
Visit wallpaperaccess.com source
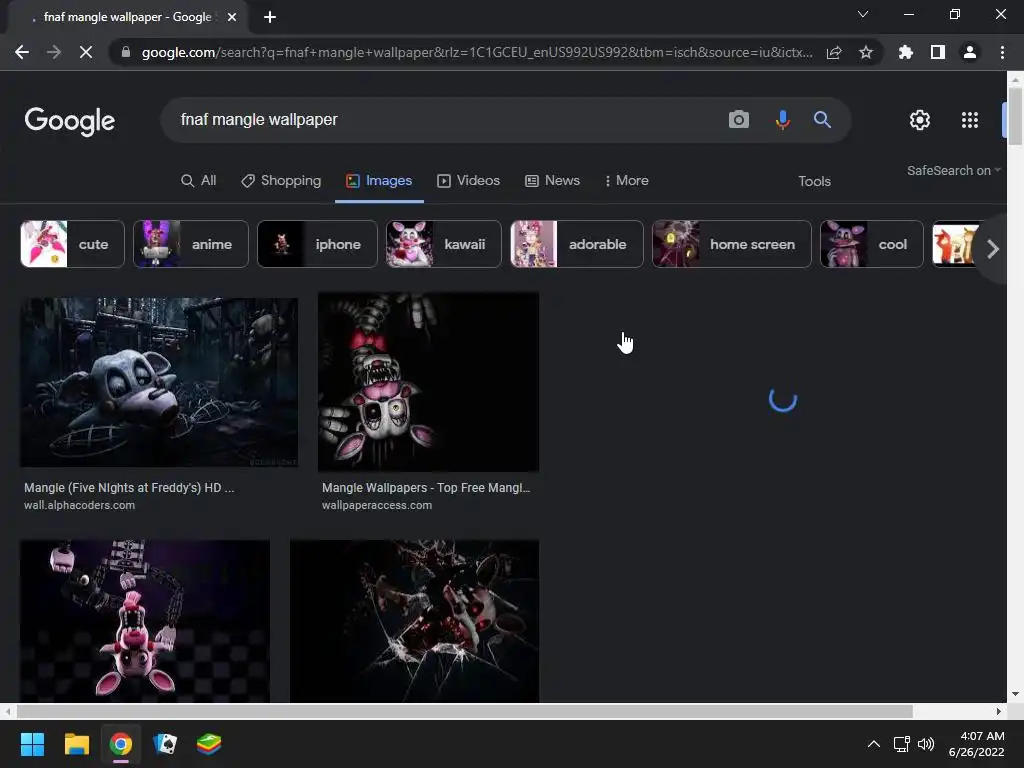point(377,505)
